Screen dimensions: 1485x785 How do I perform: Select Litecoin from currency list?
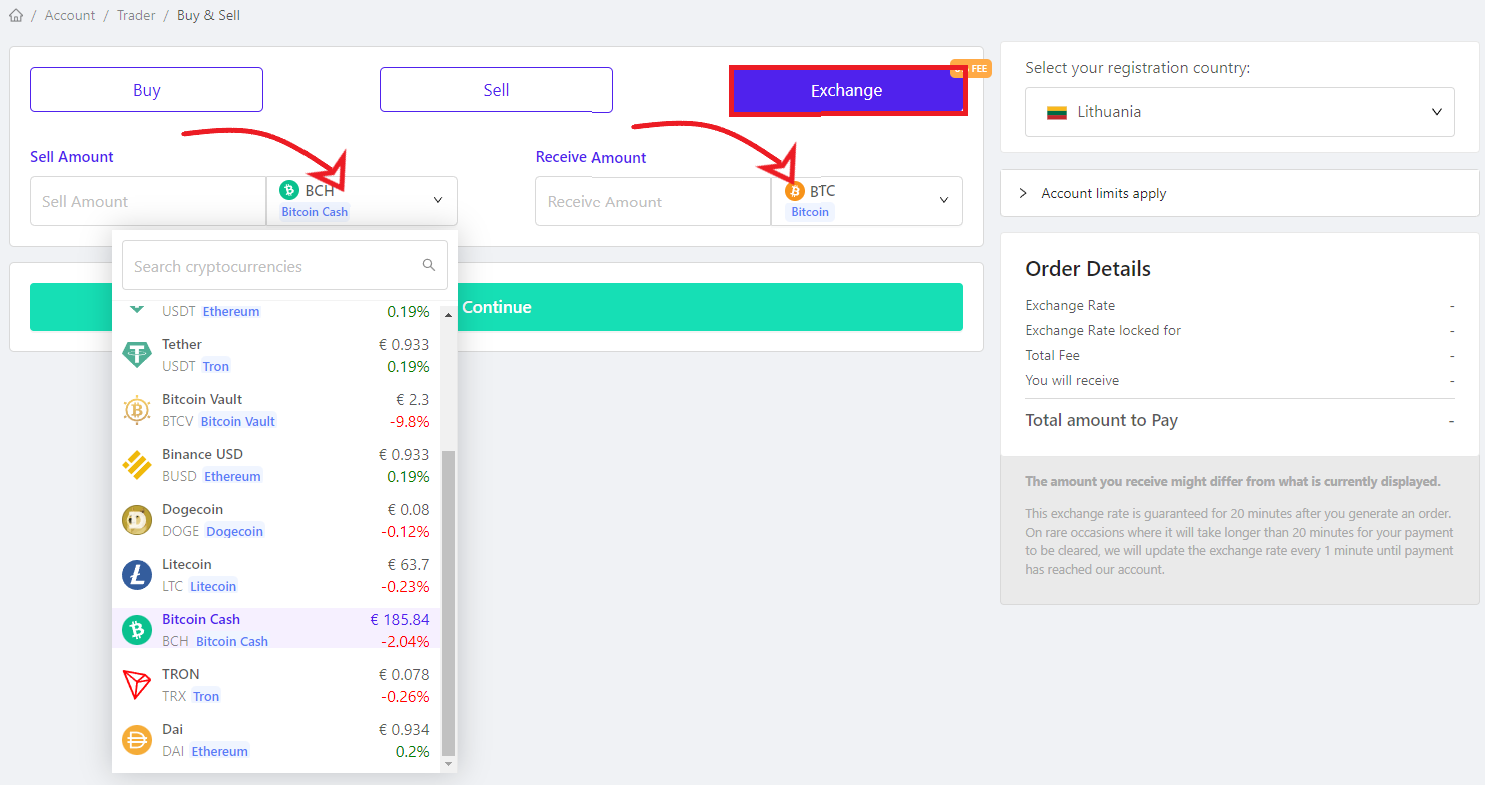276,575
